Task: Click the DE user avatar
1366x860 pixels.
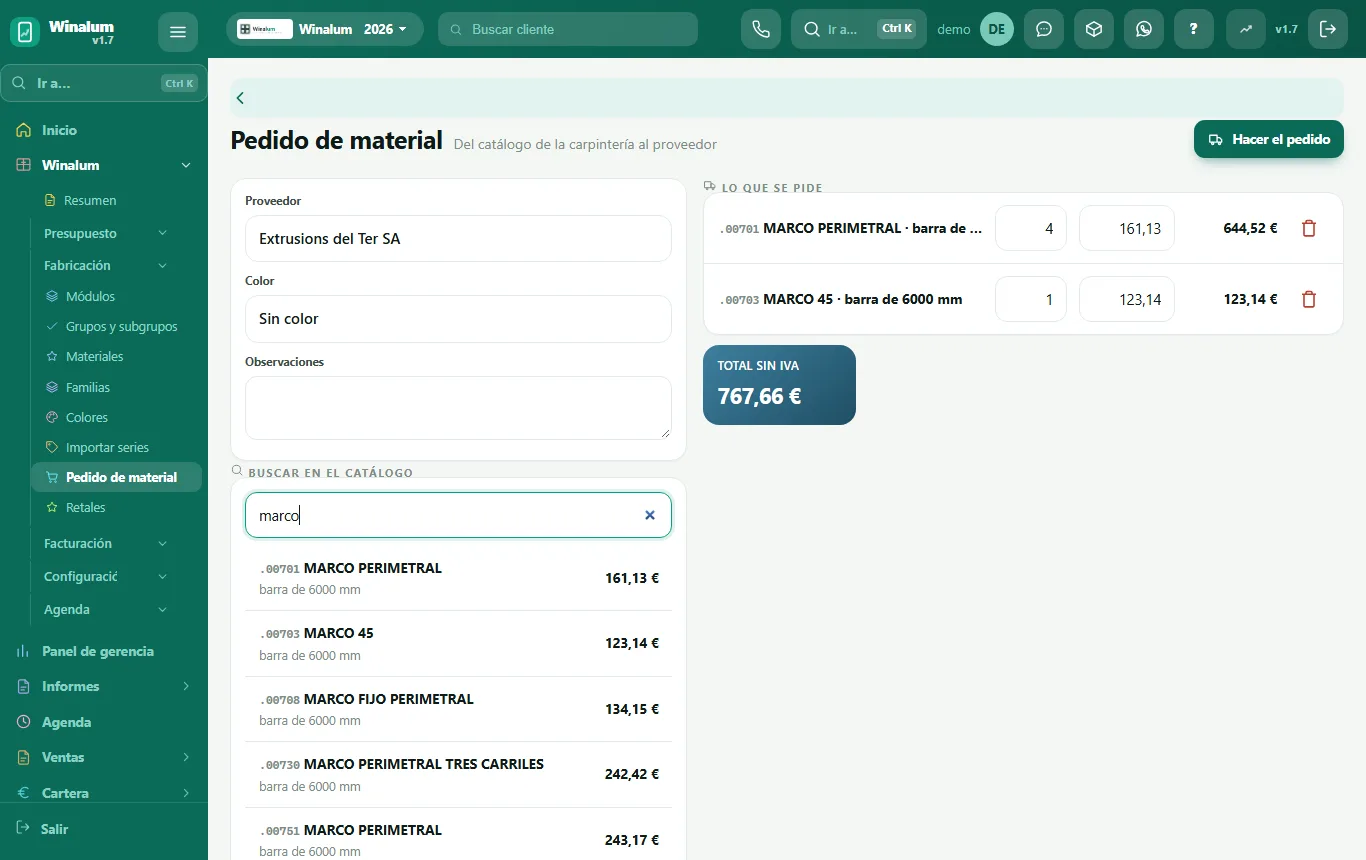Action: [997, 29]
